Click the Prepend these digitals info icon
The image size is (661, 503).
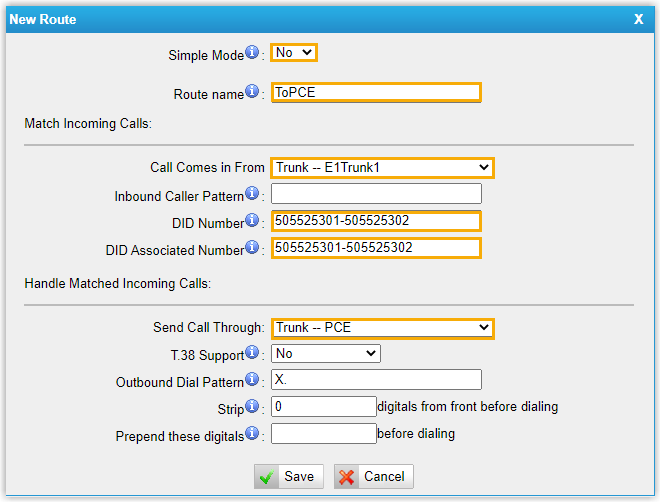pos(252,433)
